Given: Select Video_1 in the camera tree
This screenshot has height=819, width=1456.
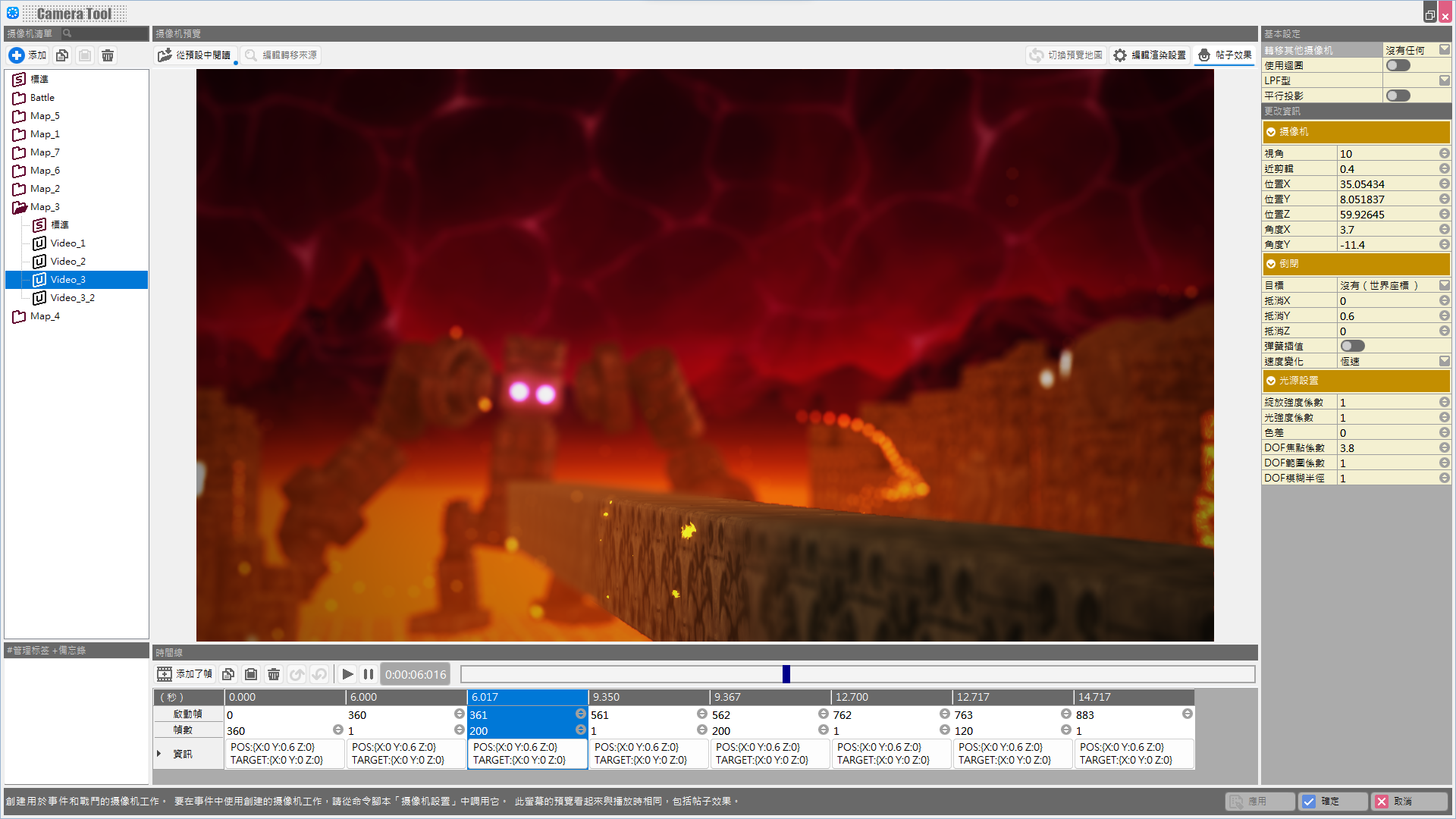Looking at the screenshot, I should point(67,243).
